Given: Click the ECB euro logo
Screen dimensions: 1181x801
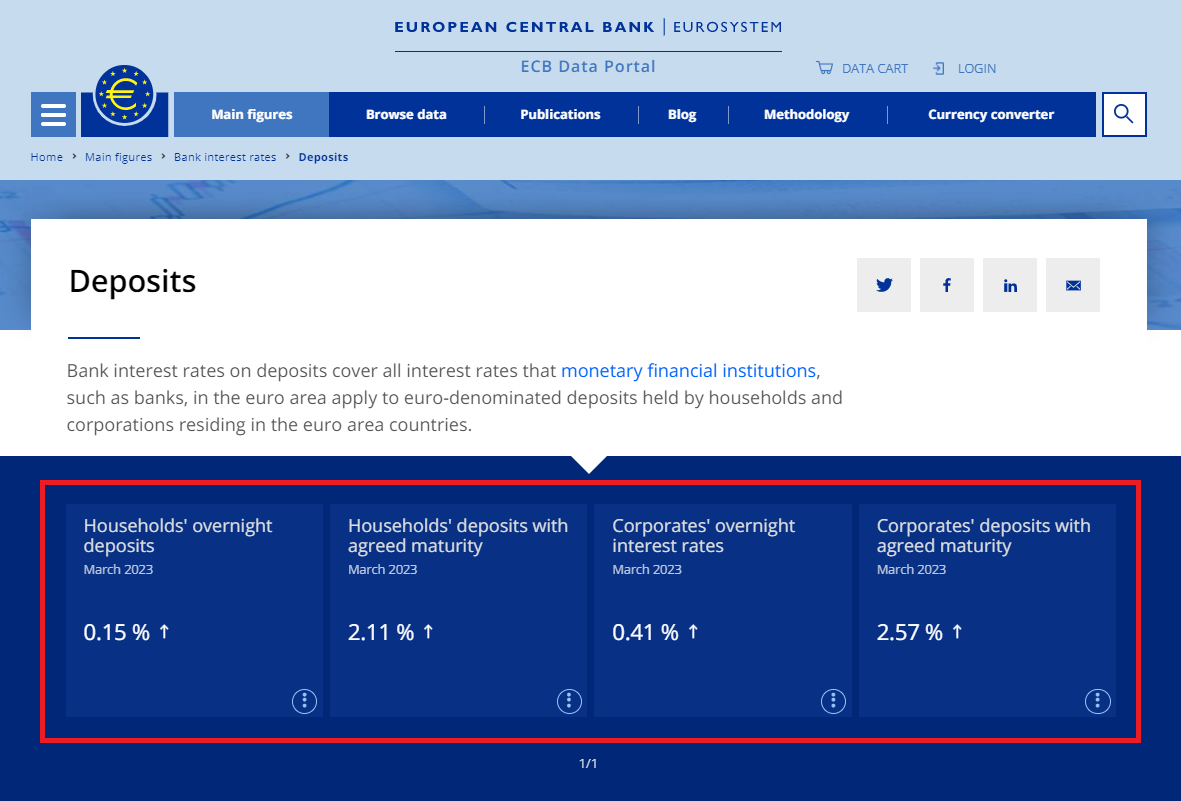Looking at the screenshot, I should 123,97.
